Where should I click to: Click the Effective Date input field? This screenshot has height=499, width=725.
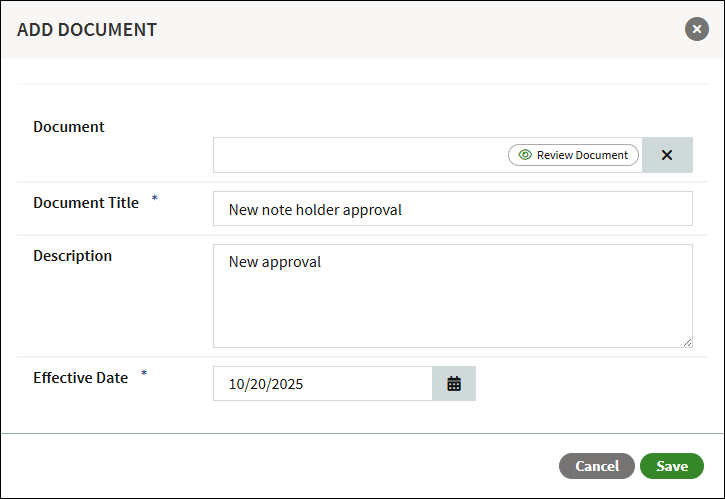pyautogui.click(x=322, y=383)
